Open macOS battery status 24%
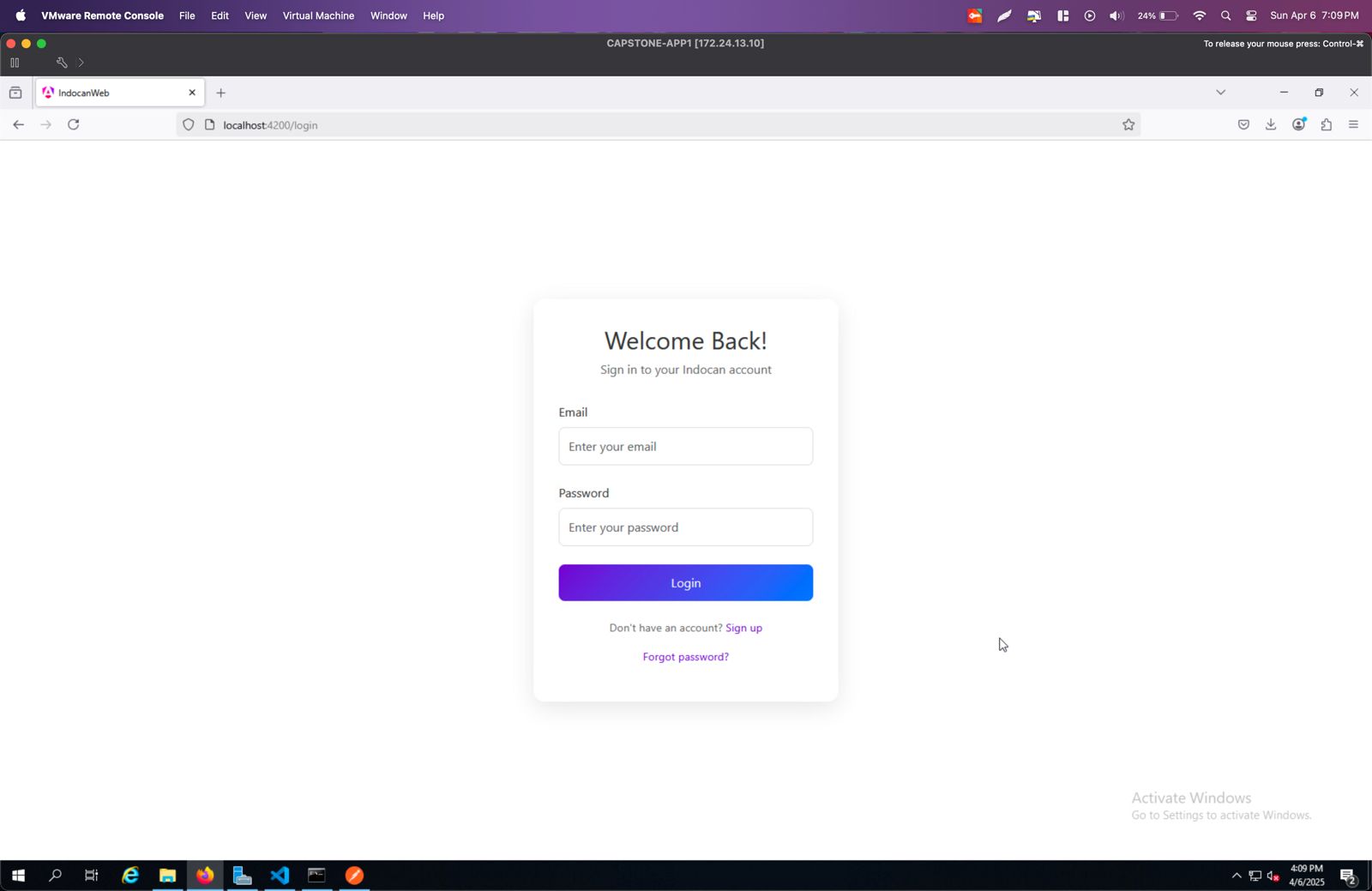 pos(1158,15)
